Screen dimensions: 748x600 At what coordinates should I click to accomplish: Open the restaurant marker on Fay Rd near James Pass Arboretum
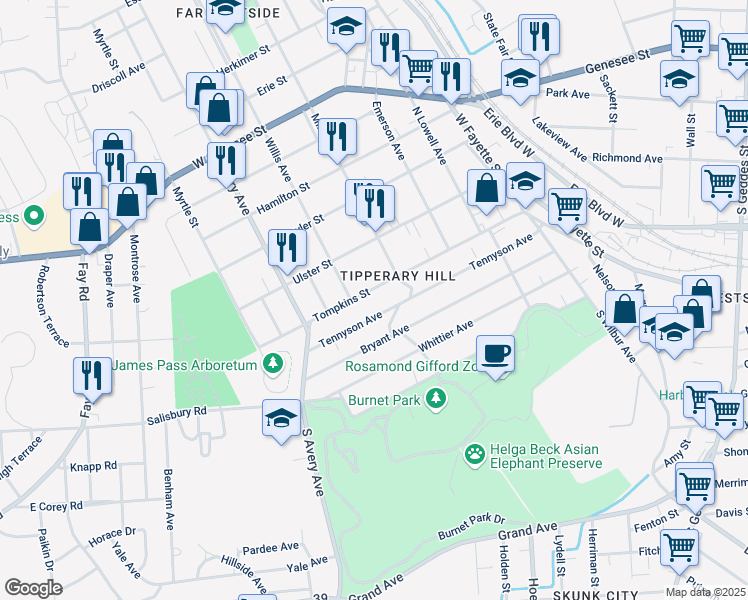93,377
